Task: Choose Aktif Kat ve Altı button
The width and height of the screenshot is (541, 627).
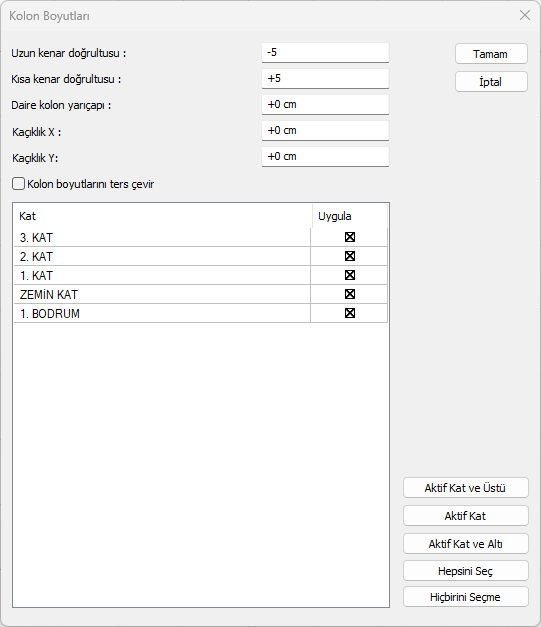Action: click(465, 543)
